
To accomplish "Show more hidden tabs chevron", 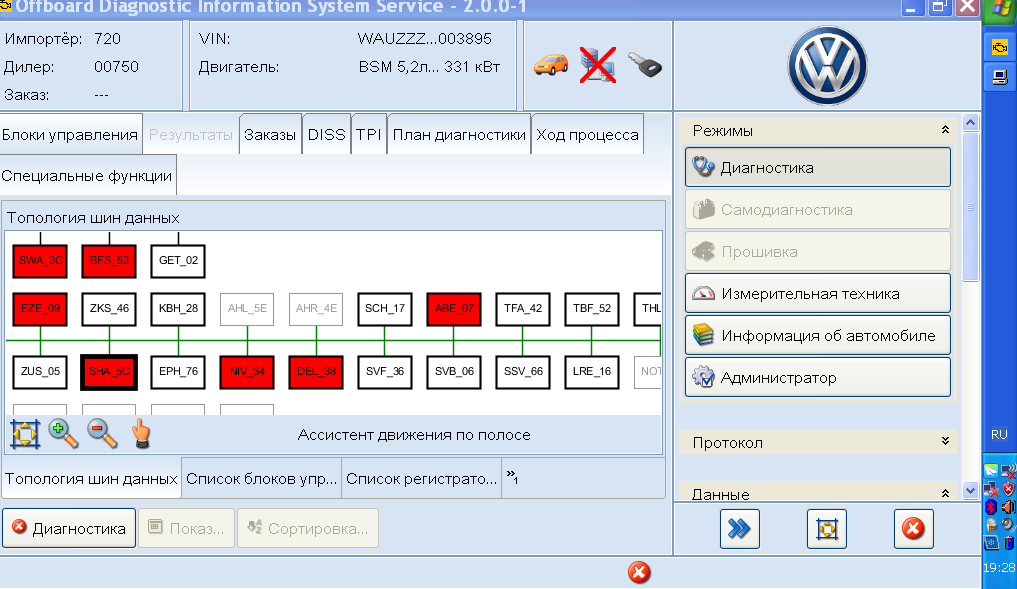I will pos(511,477).
